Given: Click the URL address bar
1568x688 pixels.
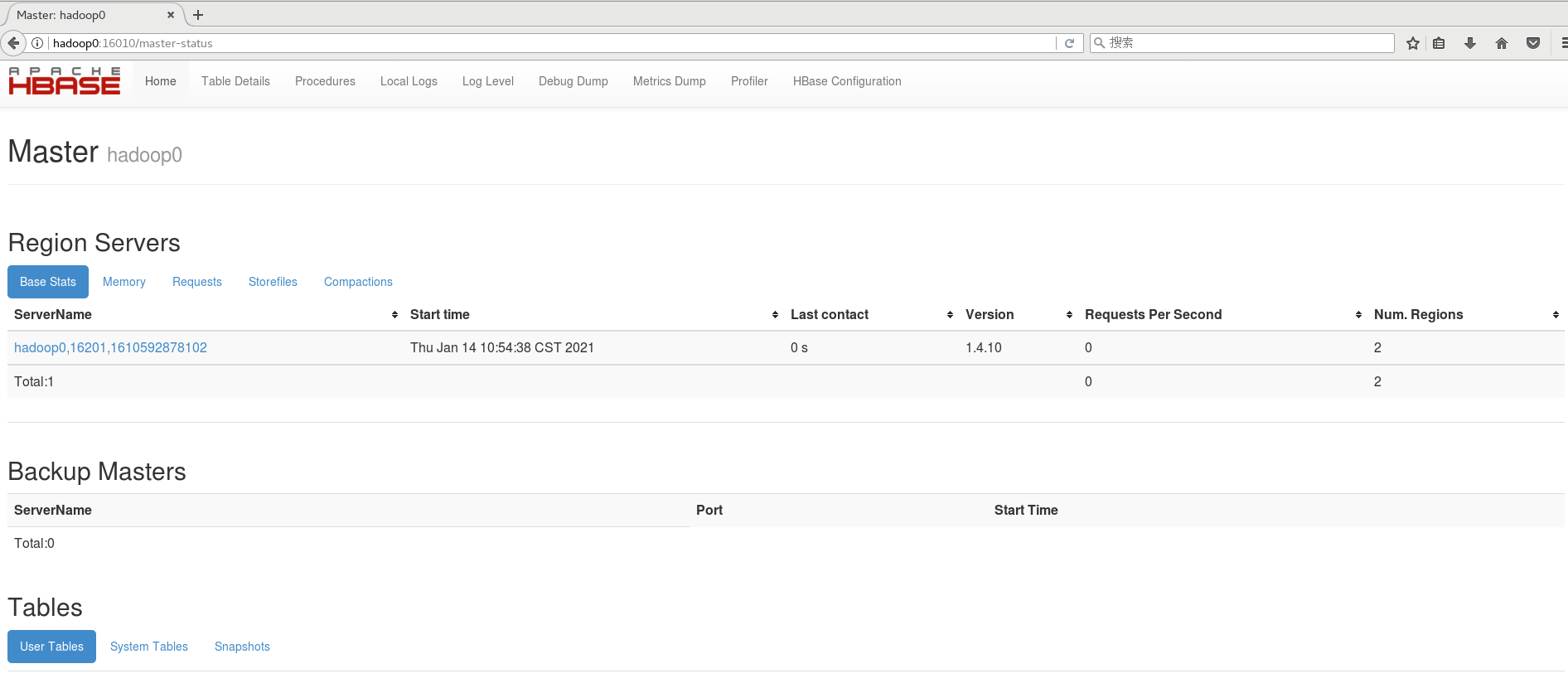Looking at the screenshot, I should coord(551,43).
